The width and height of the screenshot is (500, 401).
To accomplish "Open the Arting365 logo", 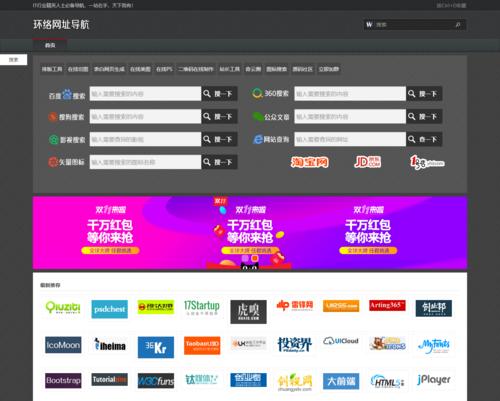I will click(387, 305).
